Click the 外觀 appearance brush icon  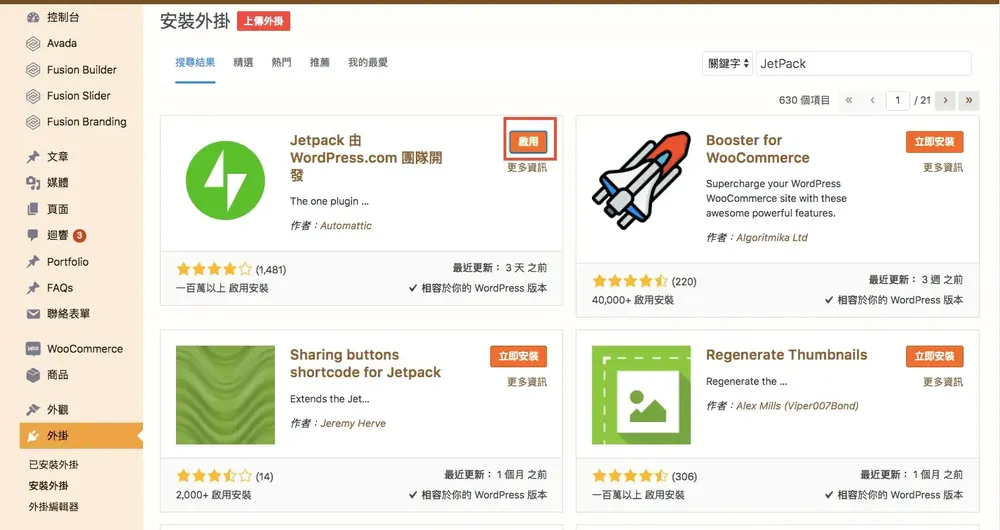coord(33,409)
